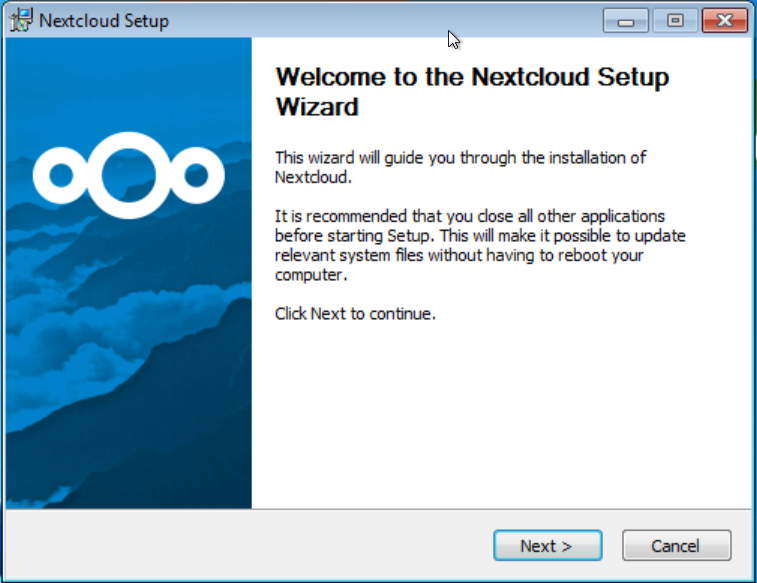Click the Nextcloud installer icon in title bar
The image size is (757, 583).
click(x=20, y=20)
